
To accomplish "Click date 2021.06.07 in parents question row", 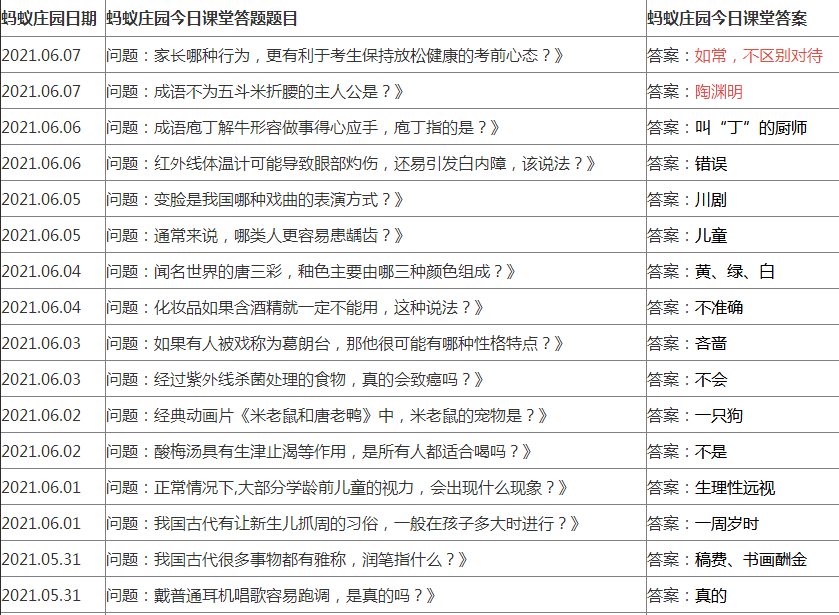I will (41, 55).
